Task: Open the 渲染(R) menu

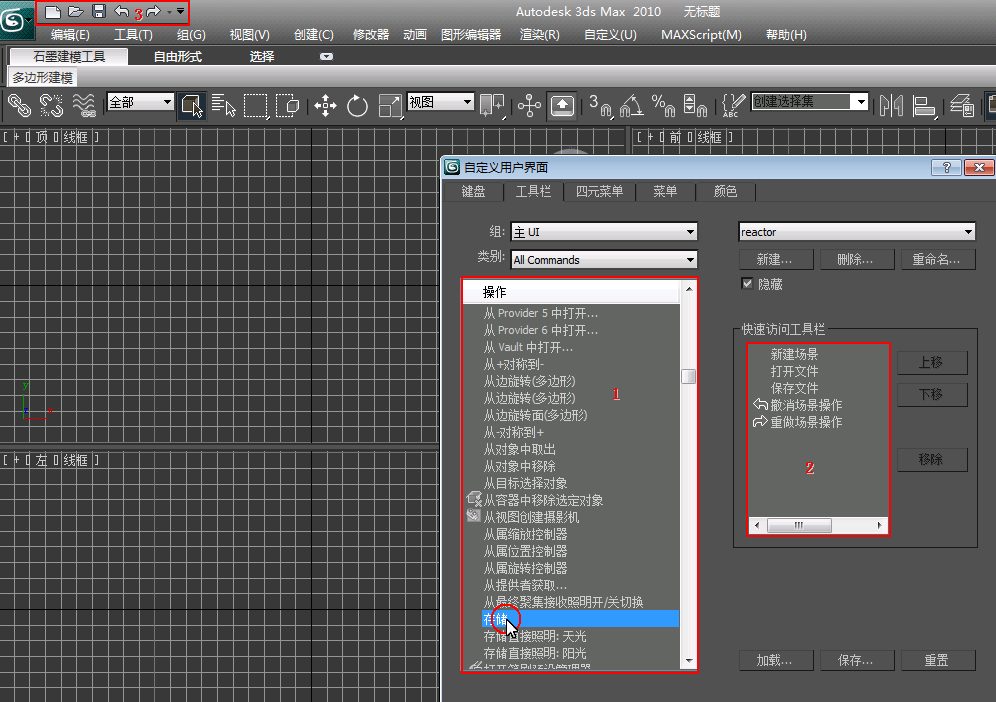Action: (x=540, y=35)
